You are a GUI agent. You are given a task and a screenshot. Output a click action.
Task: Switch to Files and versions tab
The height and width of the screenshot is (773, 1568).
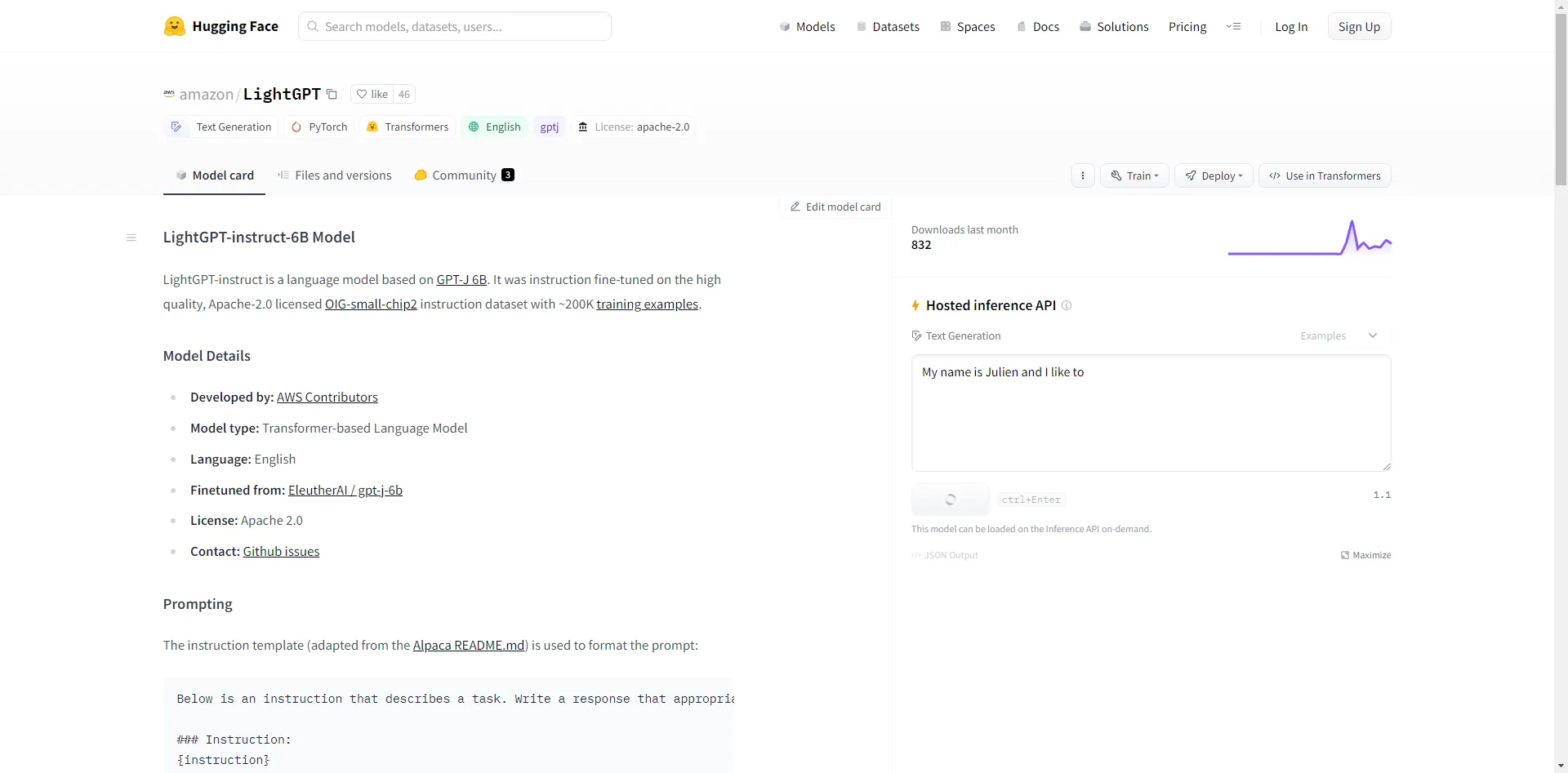tap(335, 175)
